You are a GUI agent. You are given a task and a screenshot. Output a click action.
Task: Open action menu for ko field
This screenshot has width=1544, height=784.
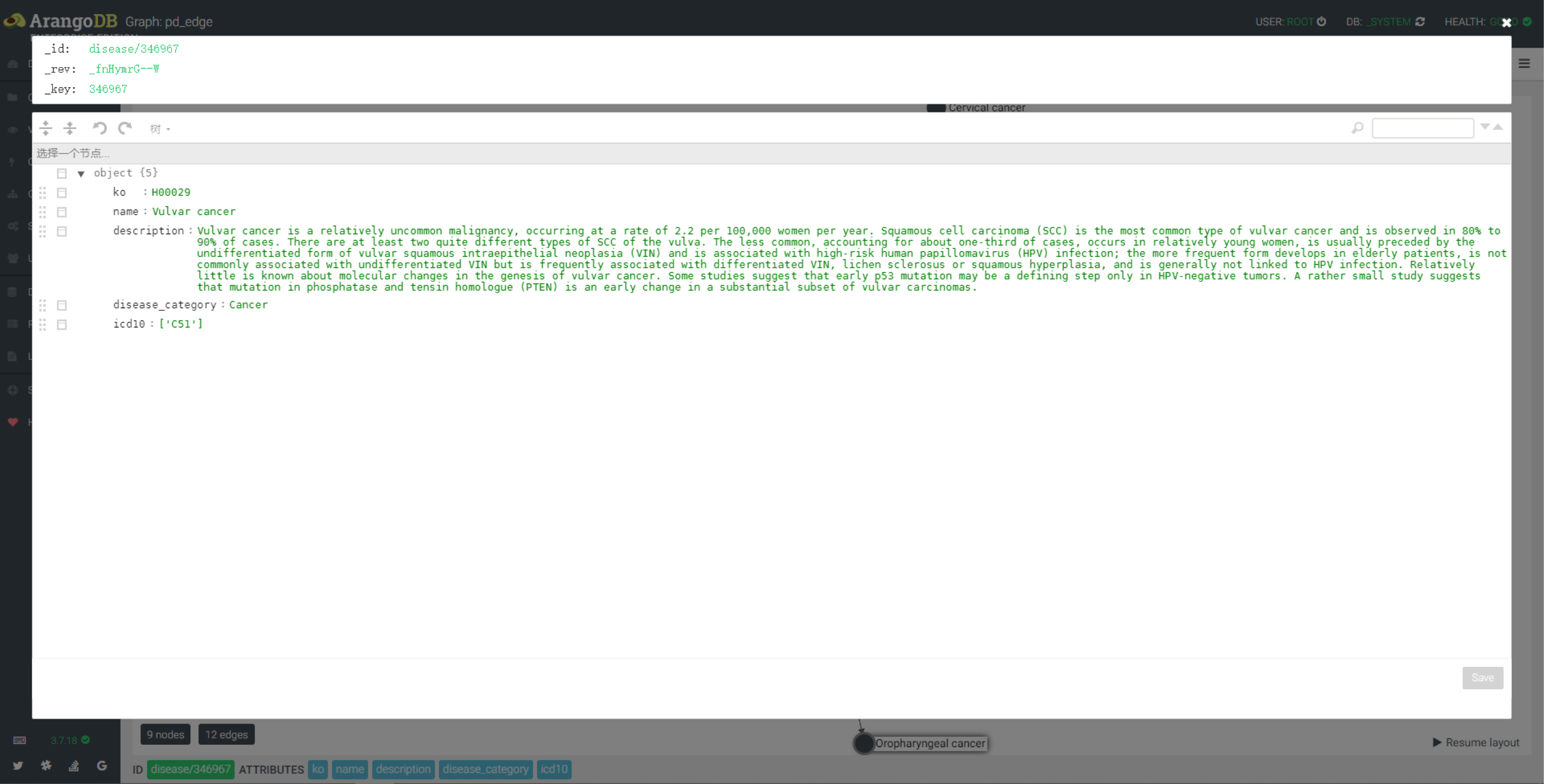(x=62, y=193)
